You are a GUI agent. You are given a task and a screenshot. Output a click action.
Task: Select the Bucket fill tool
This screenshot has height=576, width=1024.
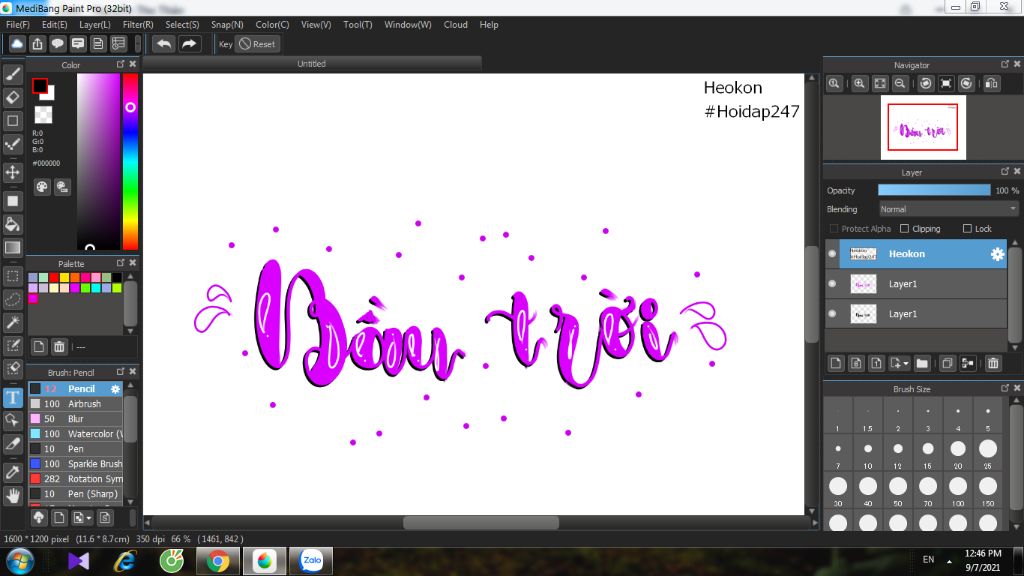click(x=12, y=224)
